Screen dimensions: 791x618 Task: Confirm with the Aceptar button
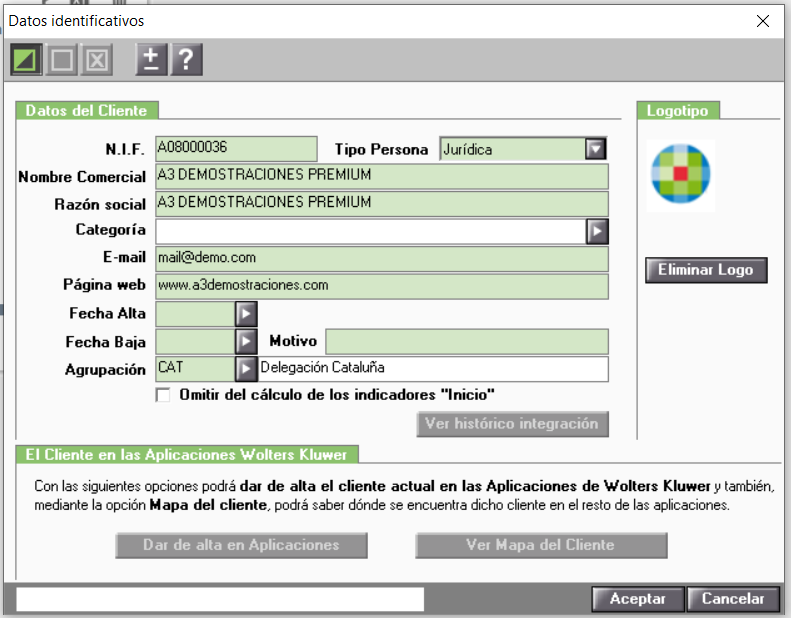[x=638, y=599]
